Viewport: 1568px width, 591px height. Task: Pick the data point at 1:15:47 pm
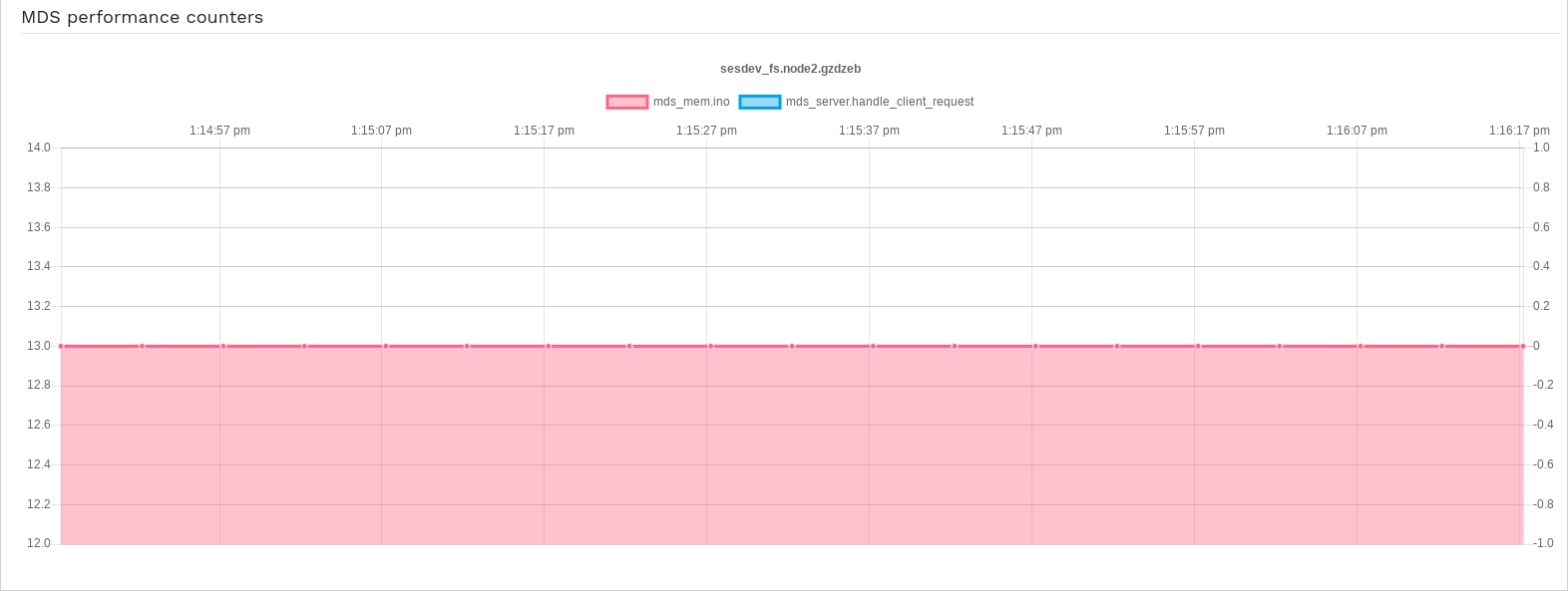tap(1035, 346)
